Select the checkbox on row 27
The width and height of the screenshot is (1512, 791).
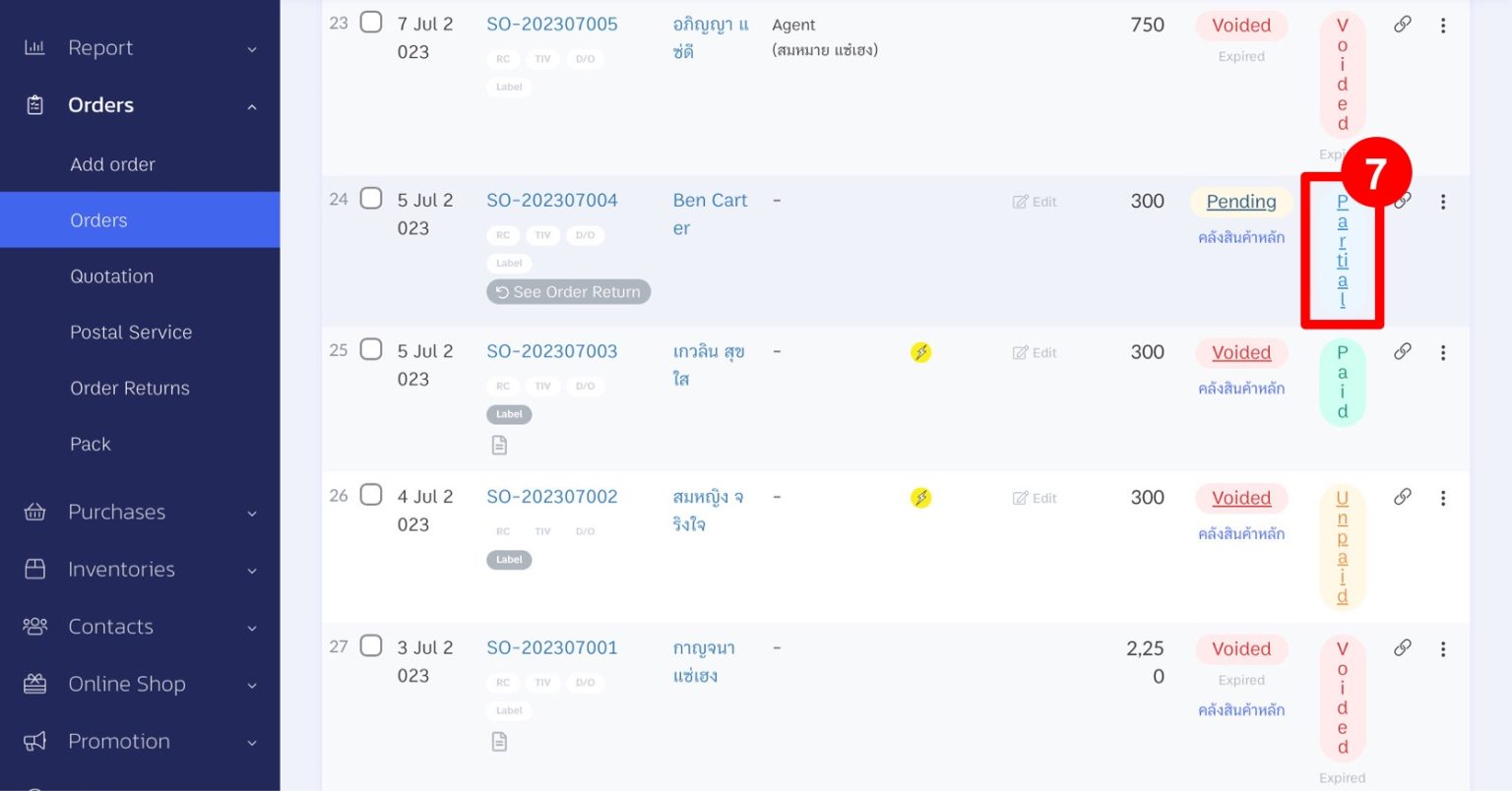pyautogui.click(x=371, y=645)
